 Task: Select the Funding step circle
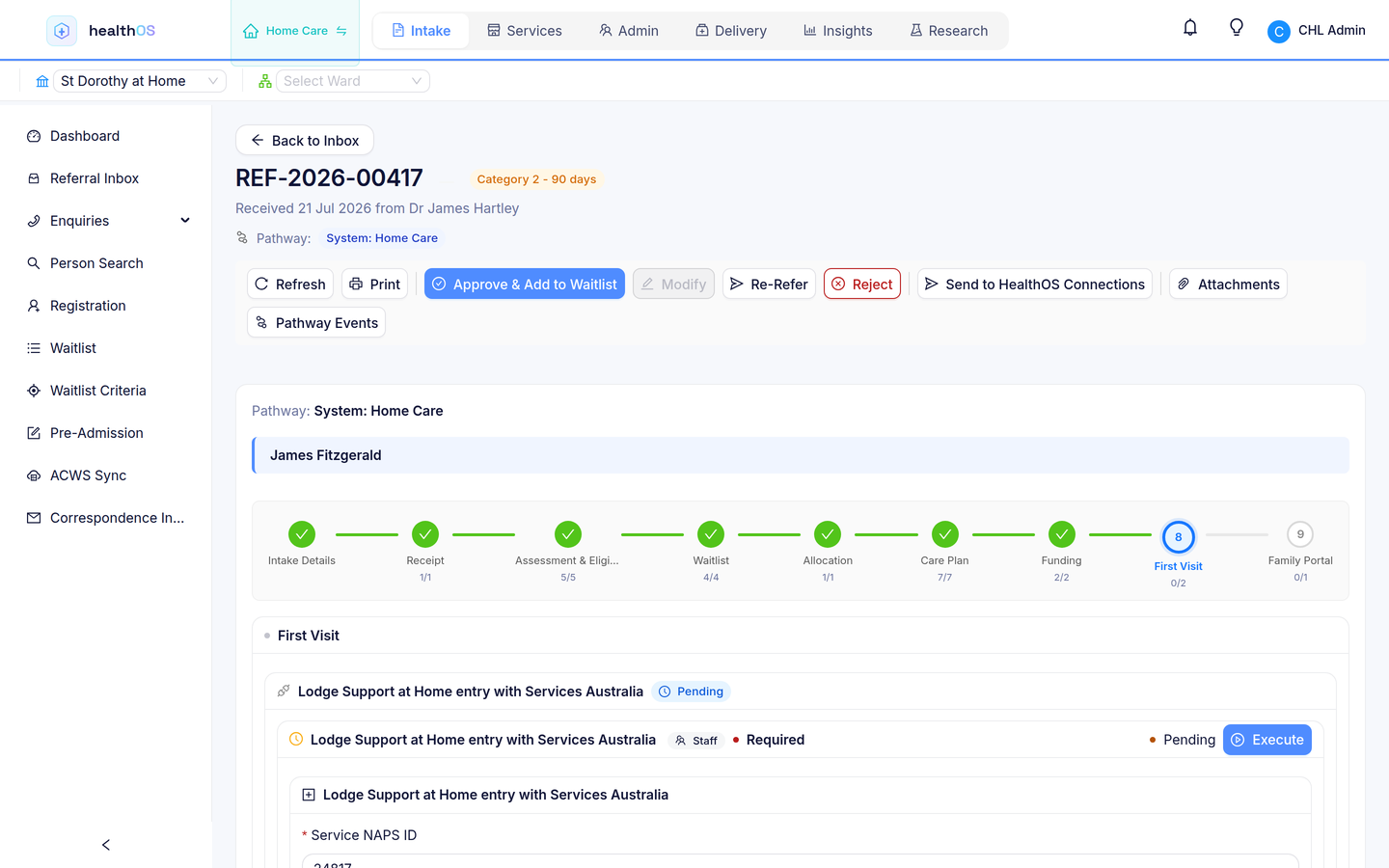pyautogui.click(x=1062, y=533)
